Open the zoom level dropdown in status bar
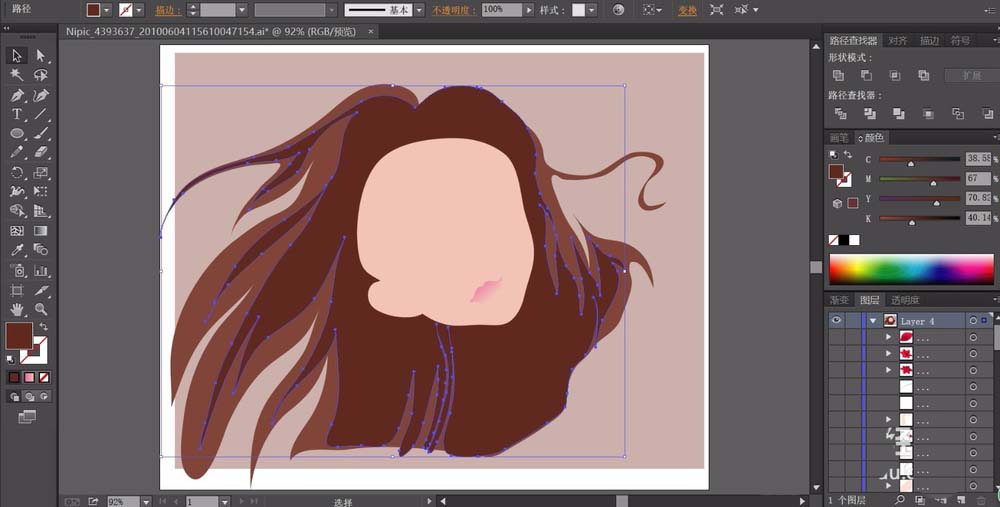Image resolution: width=1000 pixels, height=507 pixels. pos(146,501)
